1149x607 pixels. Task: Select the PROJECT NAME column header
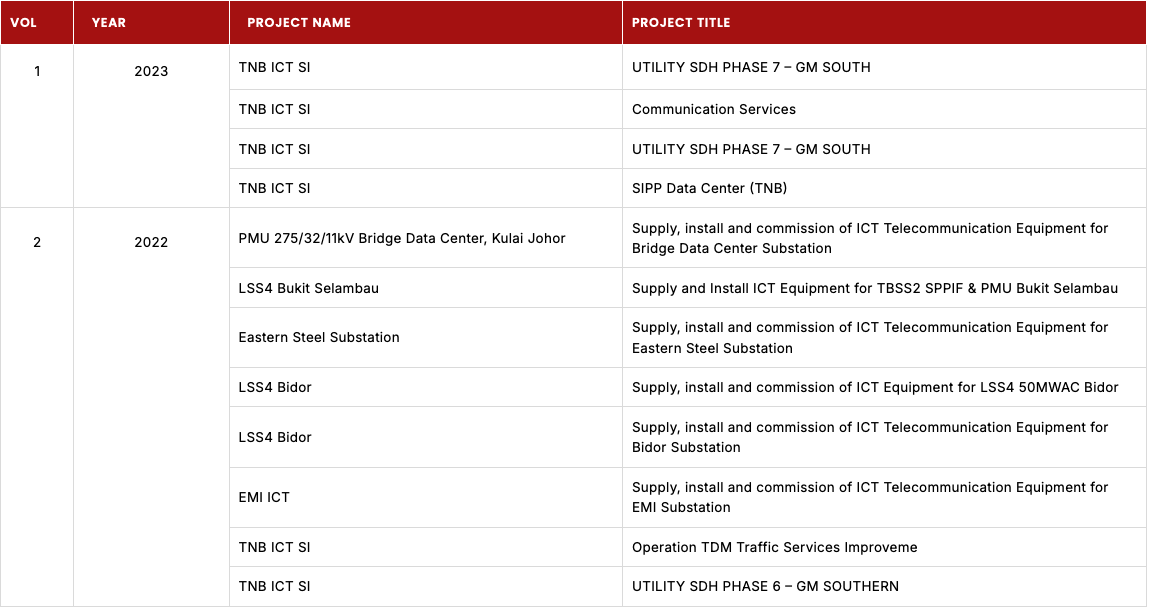tap(298, 23)
